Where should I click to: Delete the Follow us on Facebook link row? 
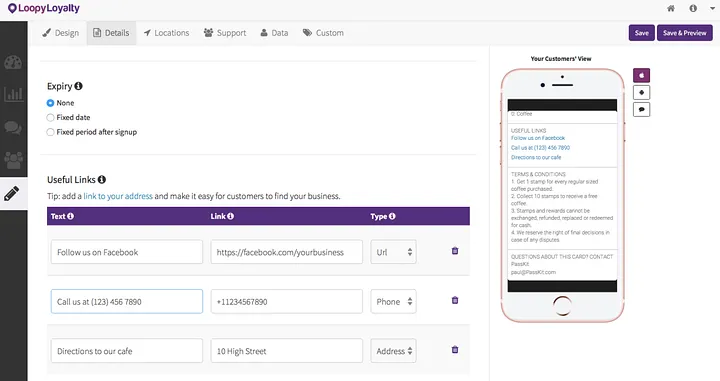click(x=455, y=251)
